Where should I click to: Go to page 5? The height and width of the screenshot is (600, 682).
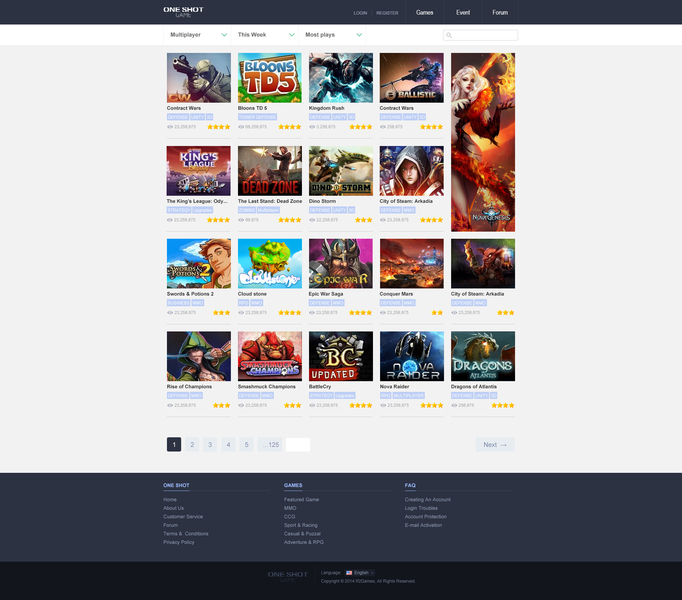(247, 444)
